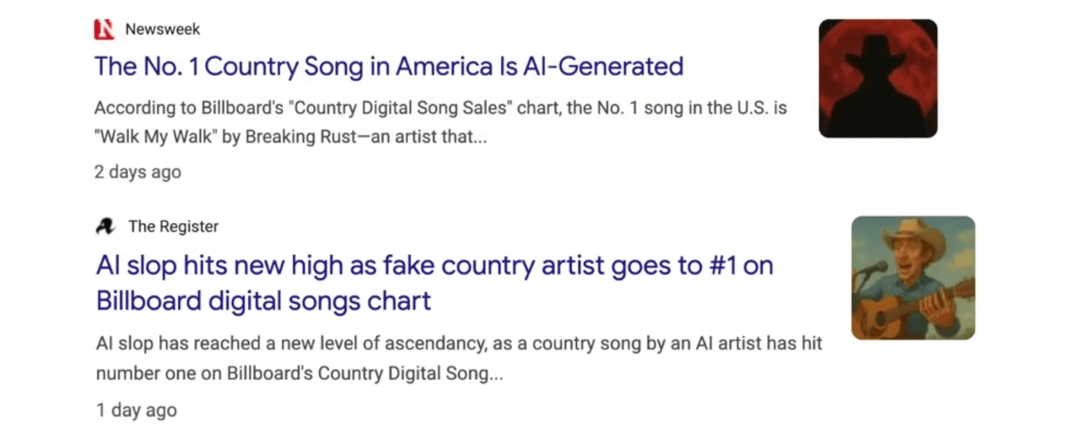Open the "AI slop hits new high" headline
This screenshot has height=434, width=1080.
(x=434, y=266)
